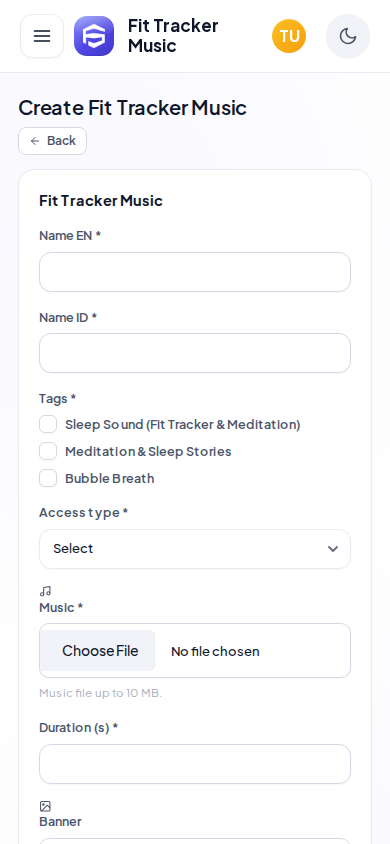Focus the Name EN input field

[195, 272]
